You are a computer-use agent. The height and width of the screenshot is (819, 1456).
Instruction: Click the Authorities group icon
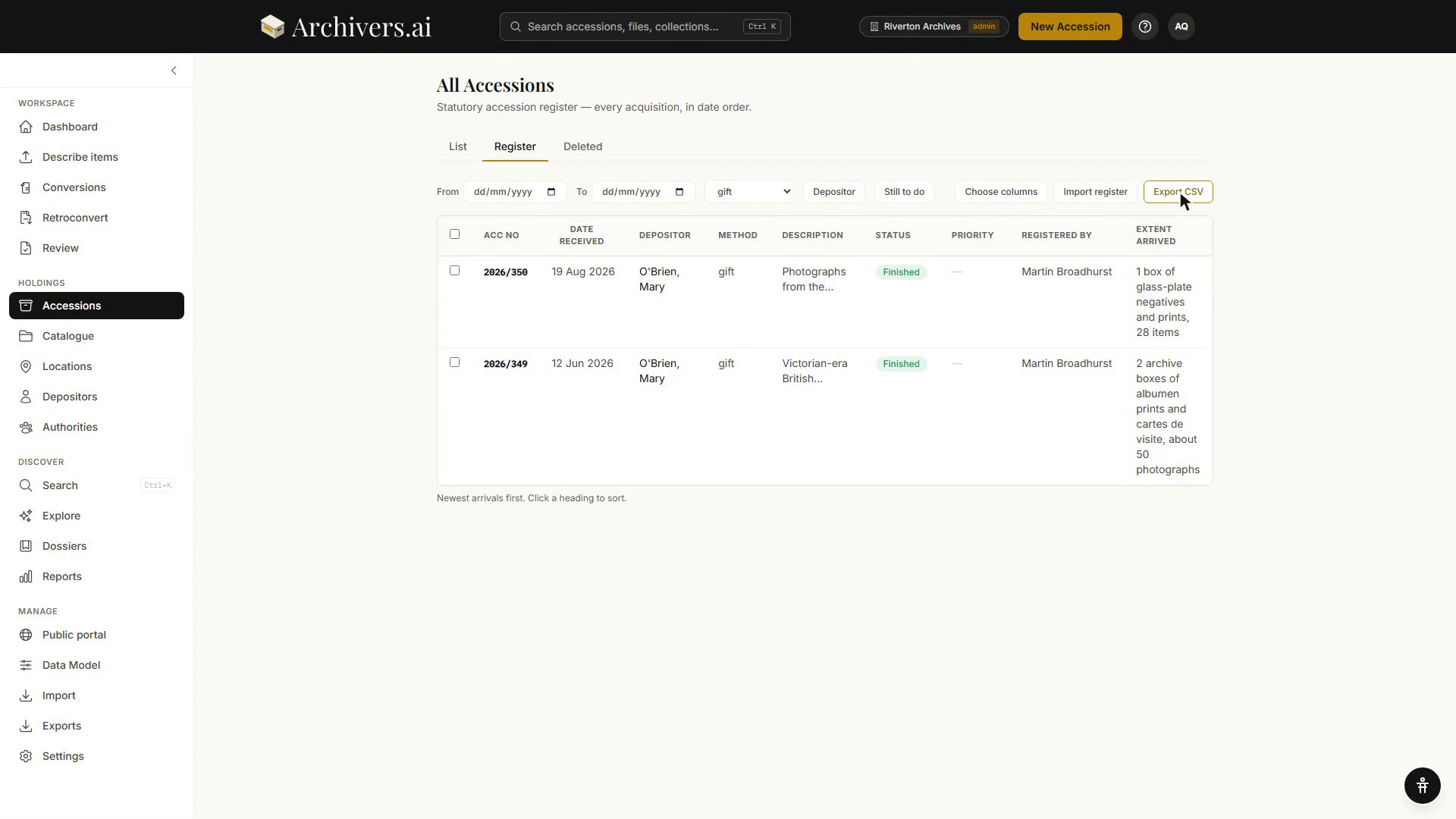tap(26, 427)
